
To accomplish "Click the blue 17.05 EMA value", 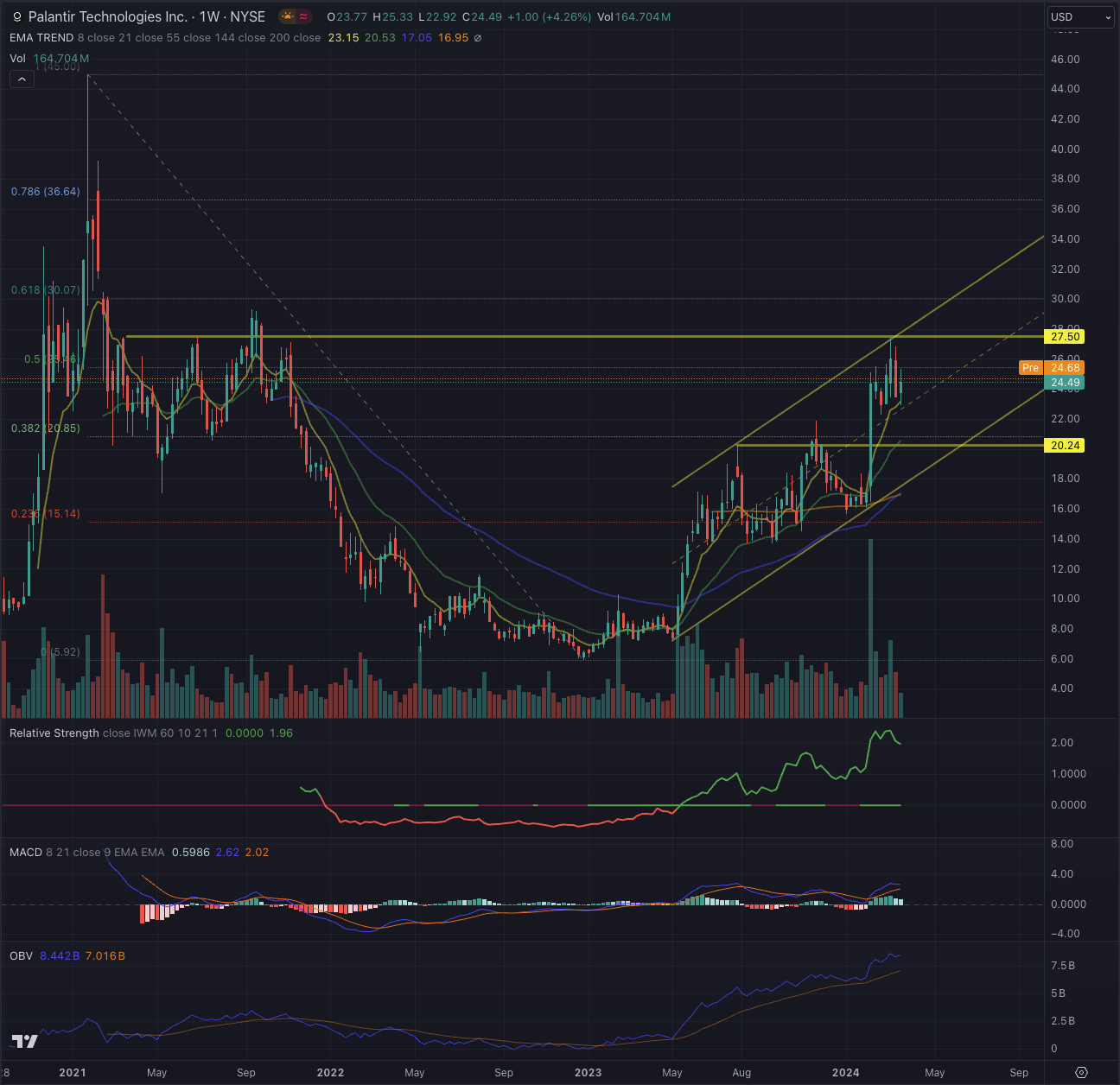I will click(x=417, y=38).
